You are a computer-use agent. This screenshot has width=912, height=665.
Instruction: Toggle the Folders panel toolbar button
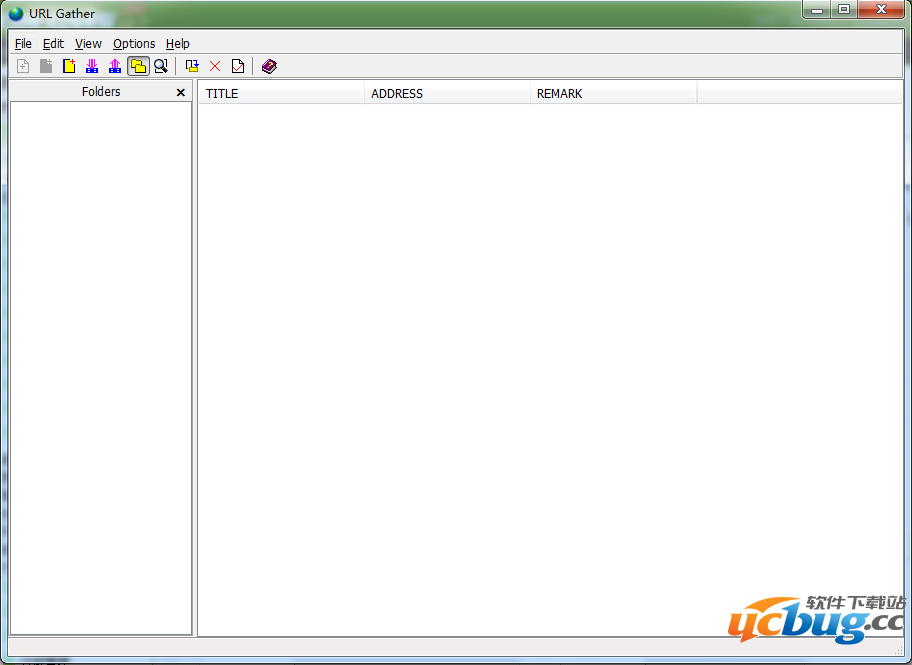[138, 66]
